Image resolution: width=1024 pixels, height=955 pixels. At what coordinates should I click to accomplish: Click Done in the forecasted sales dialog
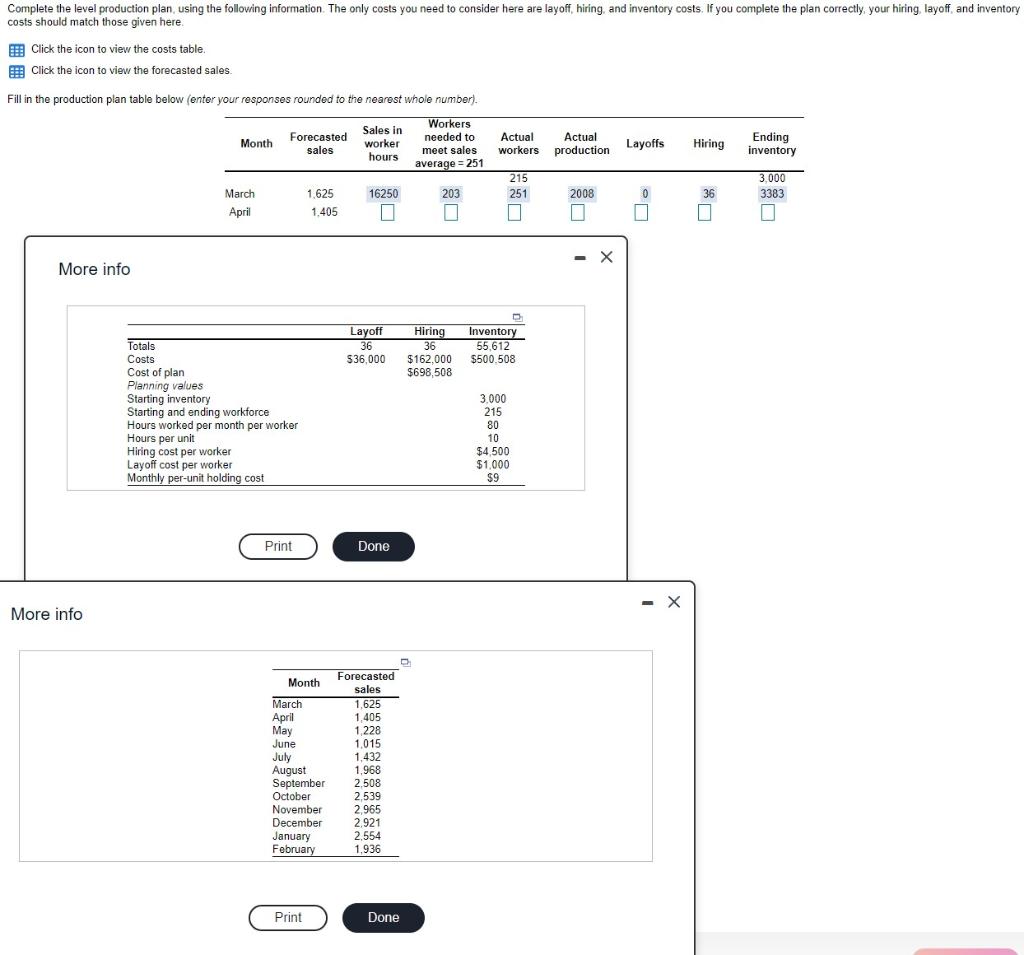[383, 917]
